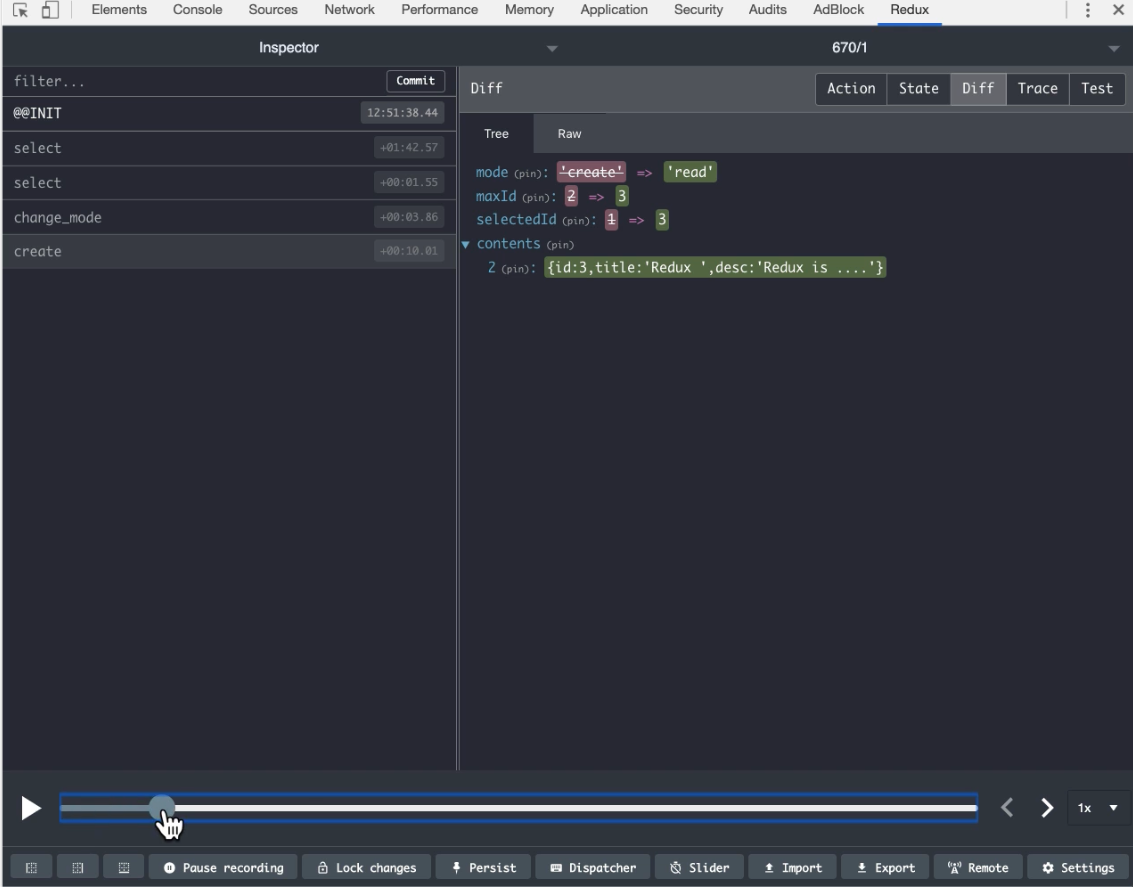Open the Sources DevTools tab
Image resolution: width=1133 pixels, height=887 pixels.
(x=273, y=10)
